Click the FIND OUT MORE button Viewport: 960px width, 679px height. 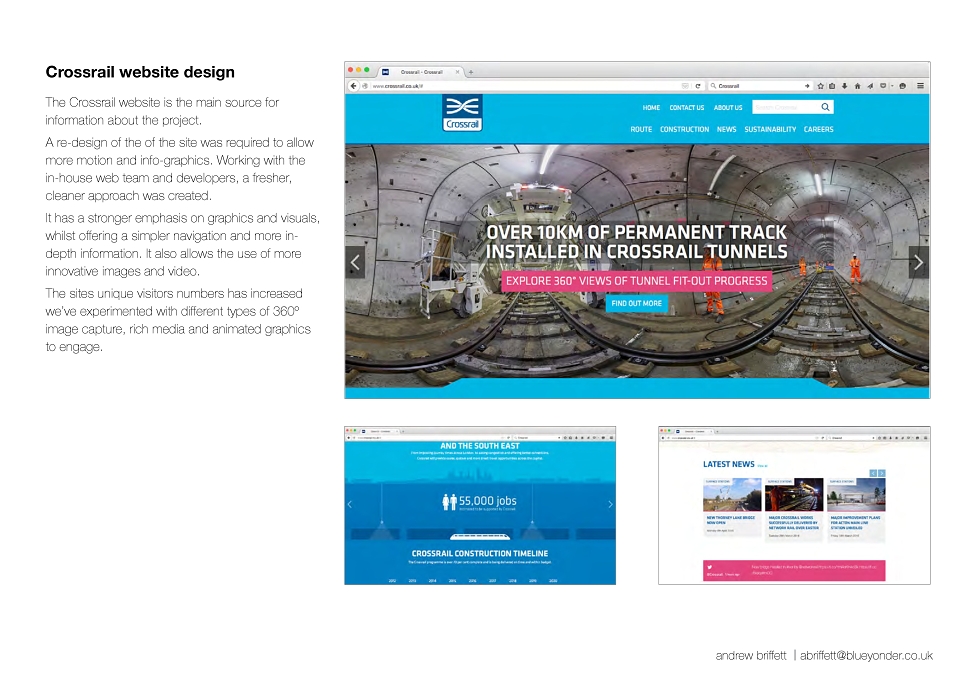point(637,303)
